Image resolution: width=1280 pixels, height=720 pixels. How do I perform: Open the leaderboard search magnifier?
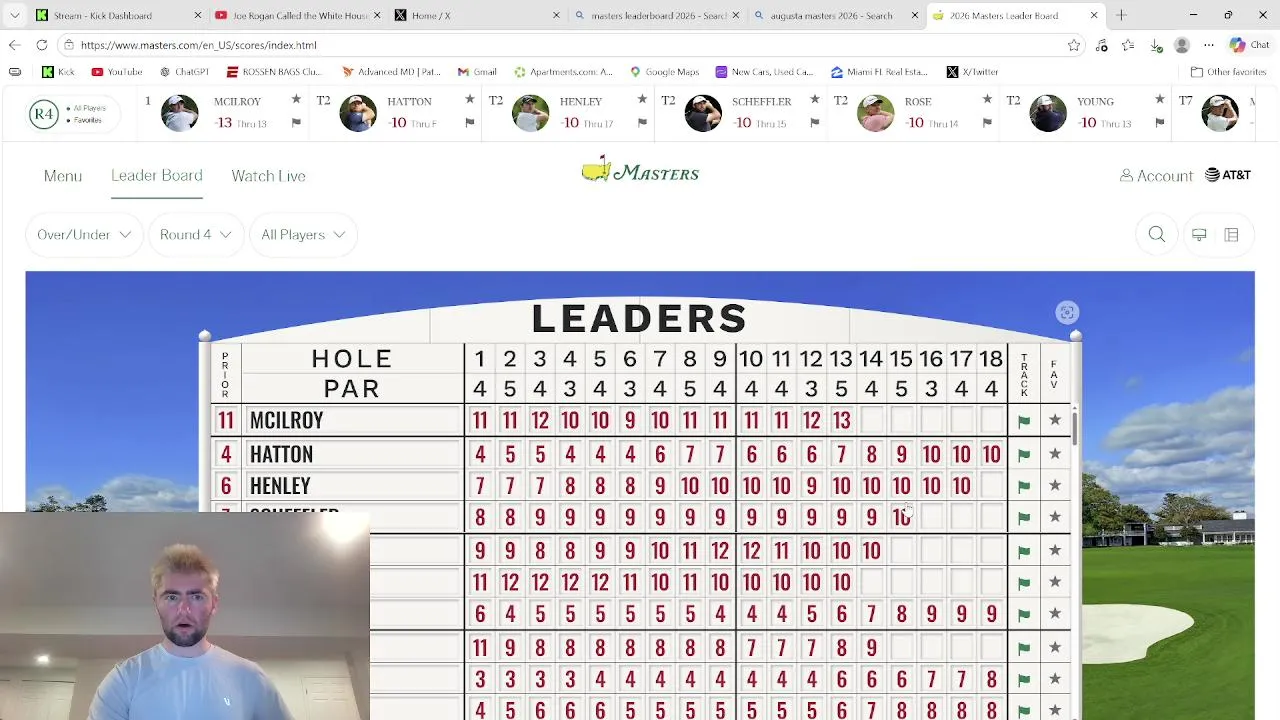(x=1156, y=234)
